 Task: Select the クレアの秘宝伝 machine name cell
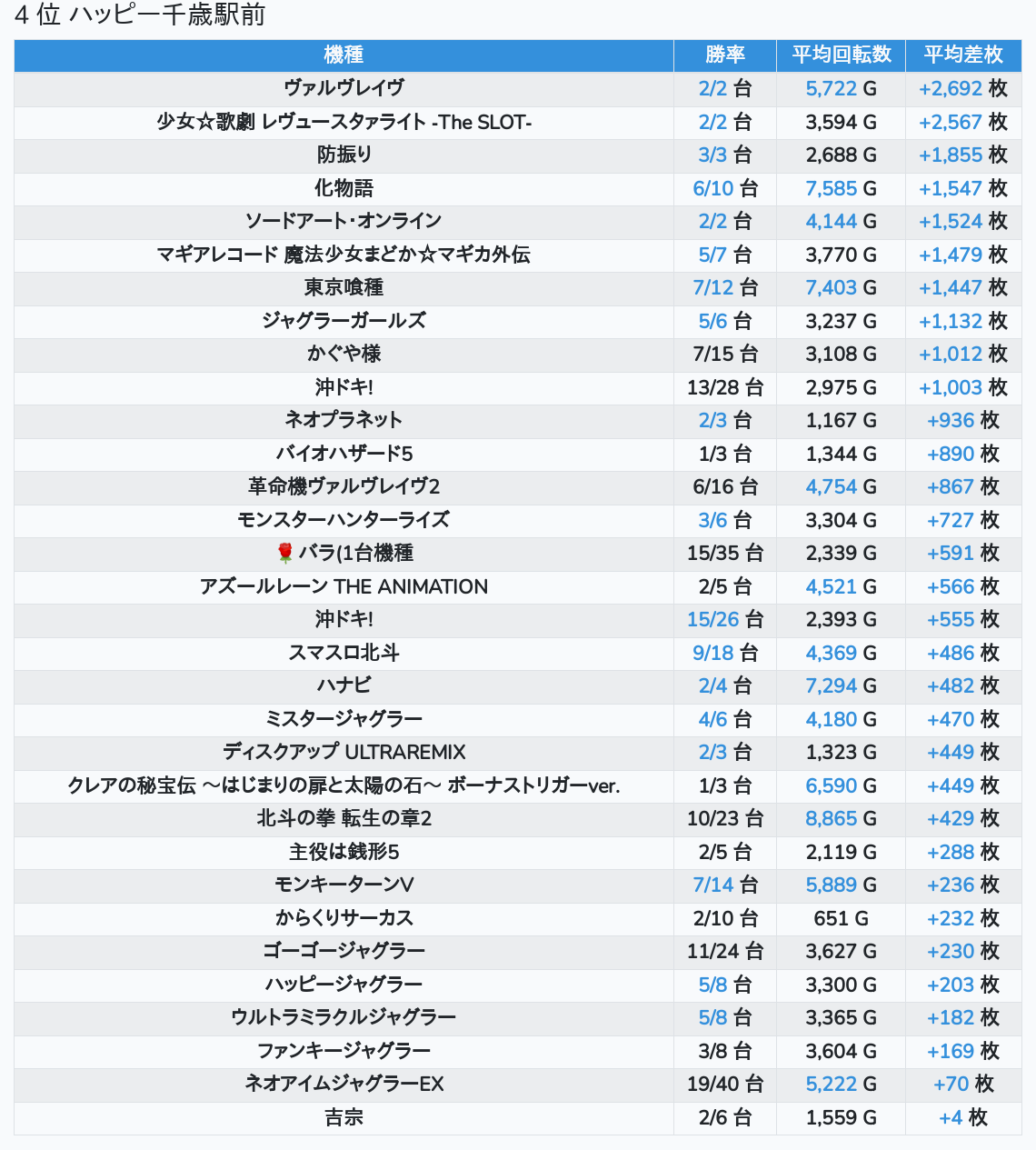point(344,785)
